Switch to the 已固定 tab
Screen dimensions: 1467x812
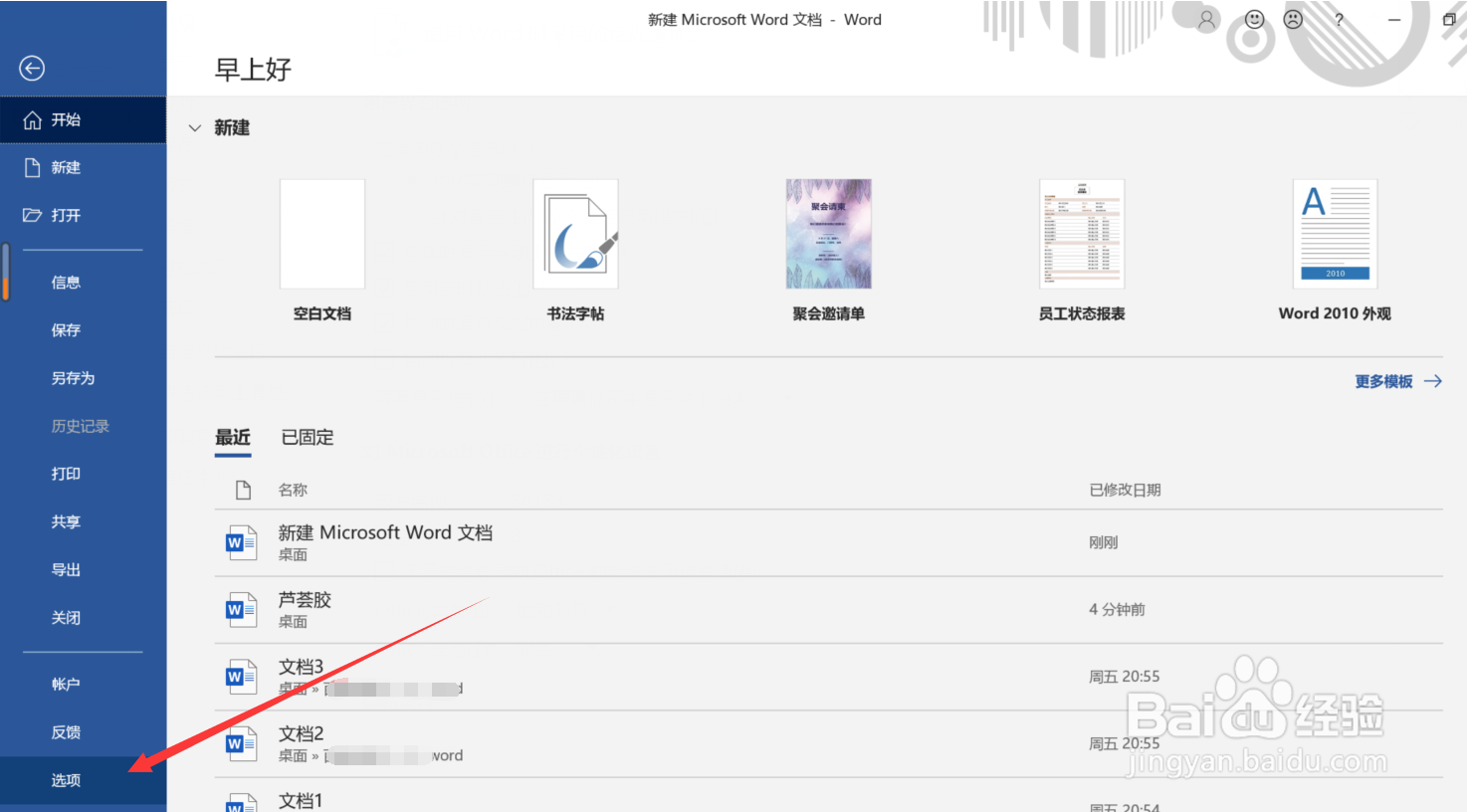[x=307, y=437]
